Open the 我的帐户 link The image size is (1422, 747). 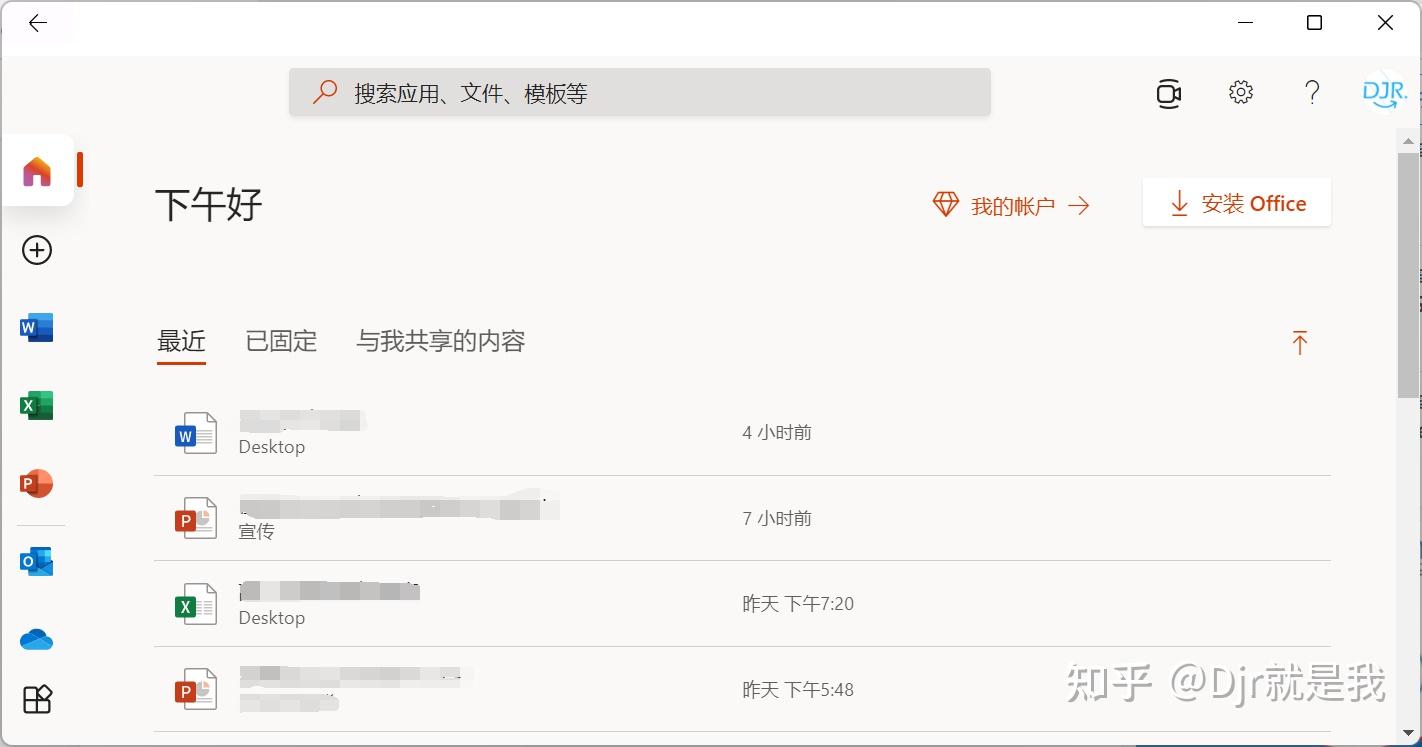pos(1012,206)
